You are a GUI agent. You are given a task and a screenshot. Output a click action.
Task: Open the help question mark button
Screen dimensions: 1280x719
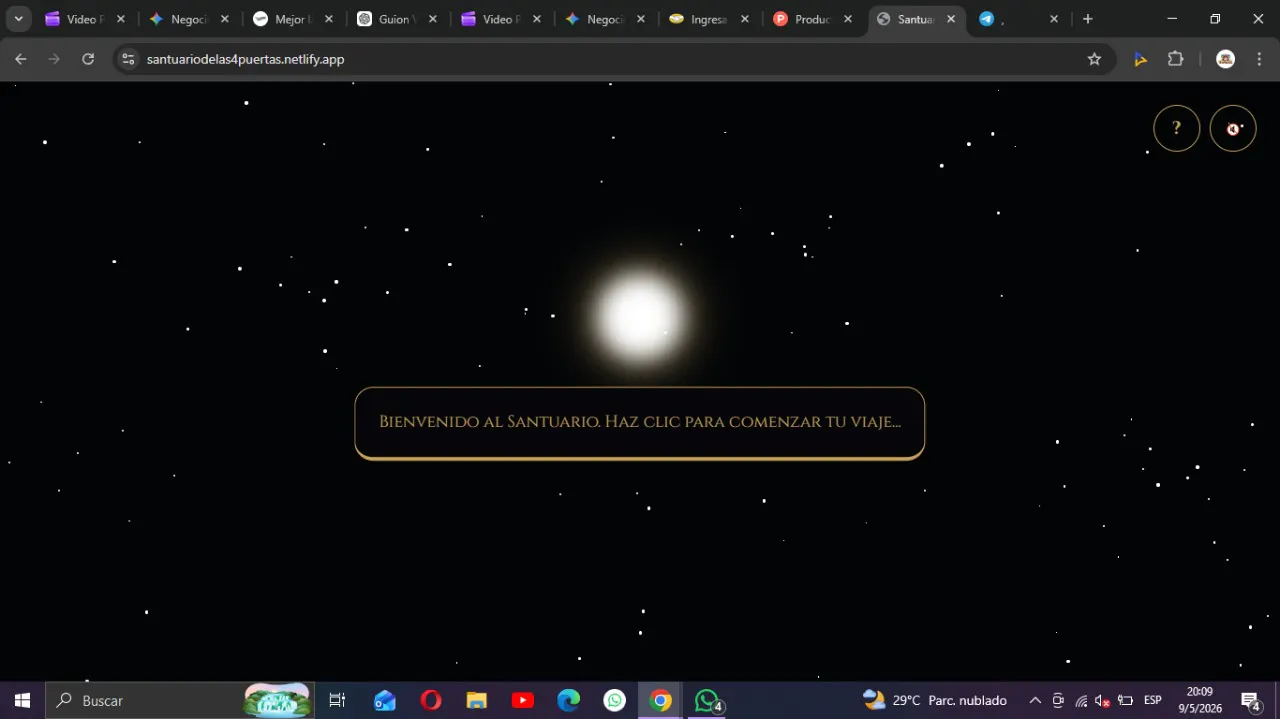coord(1177,128)
